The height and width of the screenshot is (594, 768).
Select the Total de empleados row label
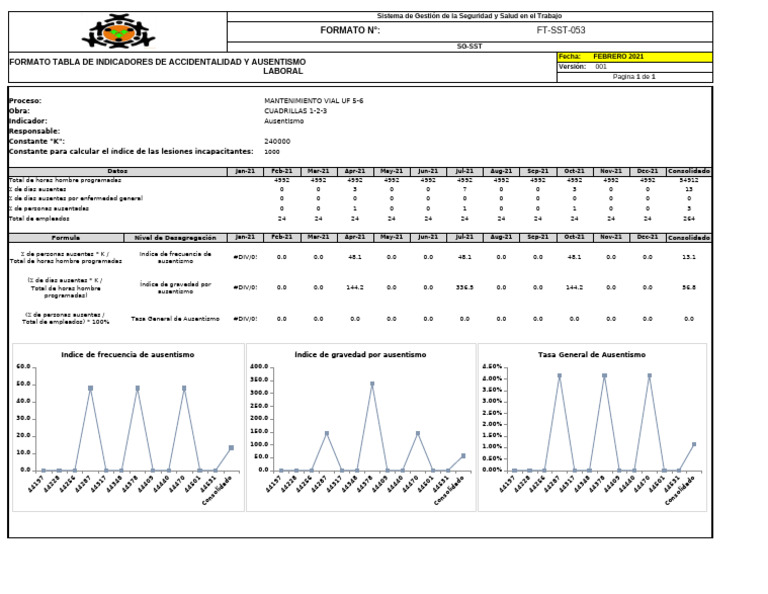coord(39,219)
